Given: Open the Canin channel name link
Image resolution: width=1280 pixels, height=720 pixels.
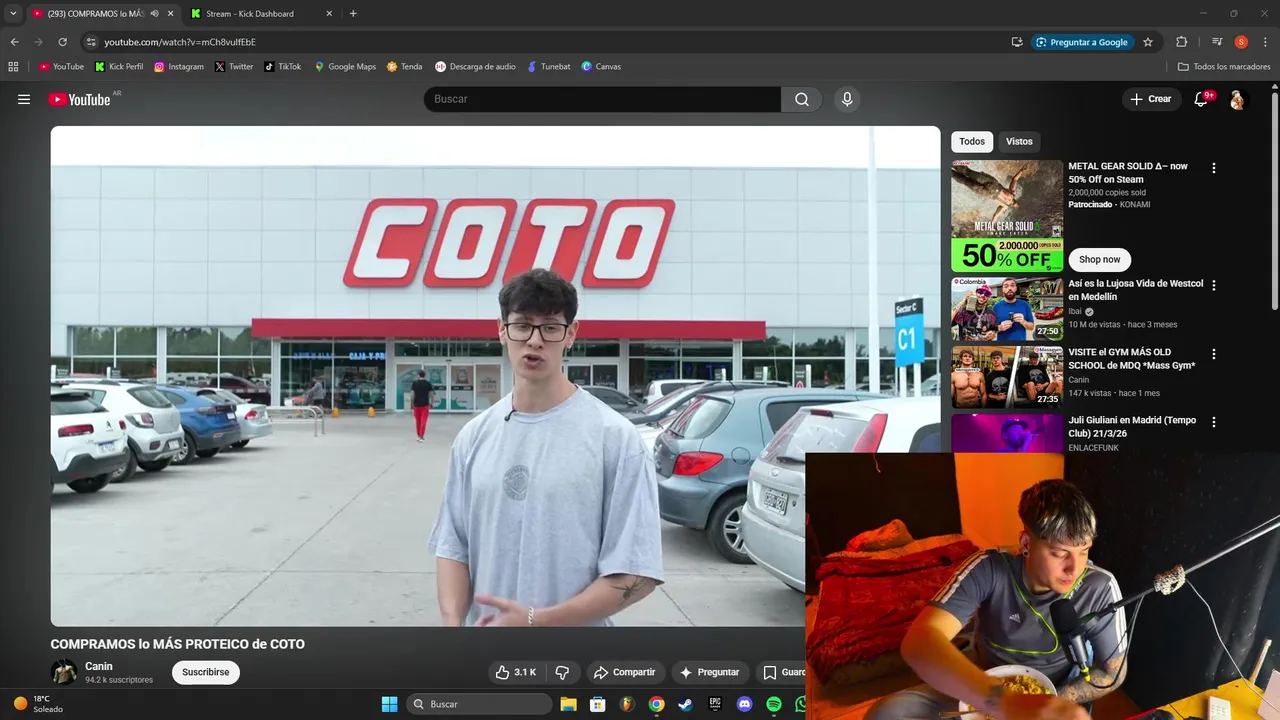Looking at the screenshot, I should point(99,666).
